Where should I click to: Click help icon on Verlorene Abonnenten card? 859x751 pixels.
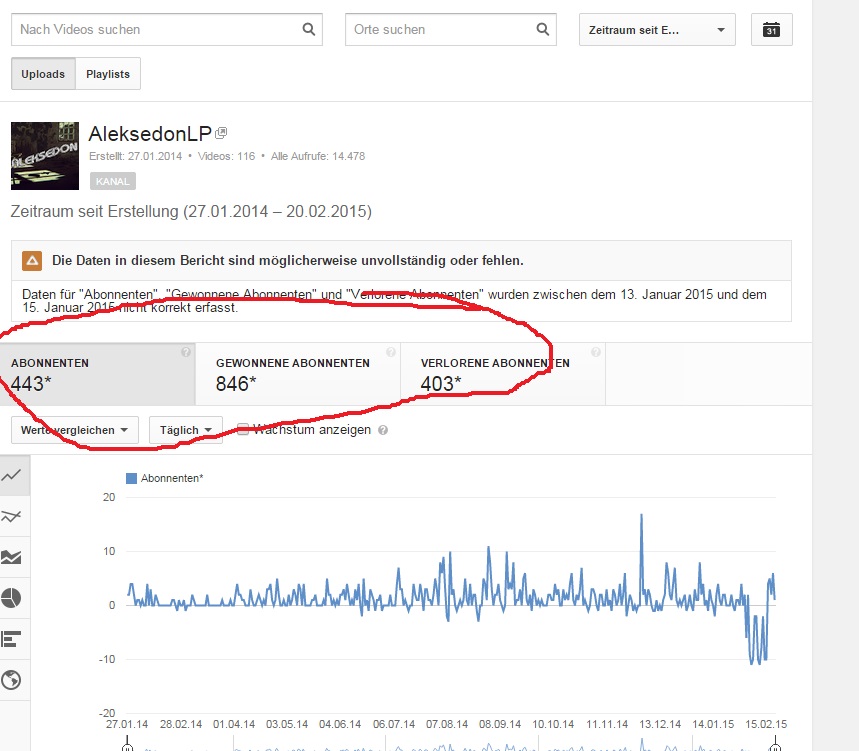click(596, 352)
